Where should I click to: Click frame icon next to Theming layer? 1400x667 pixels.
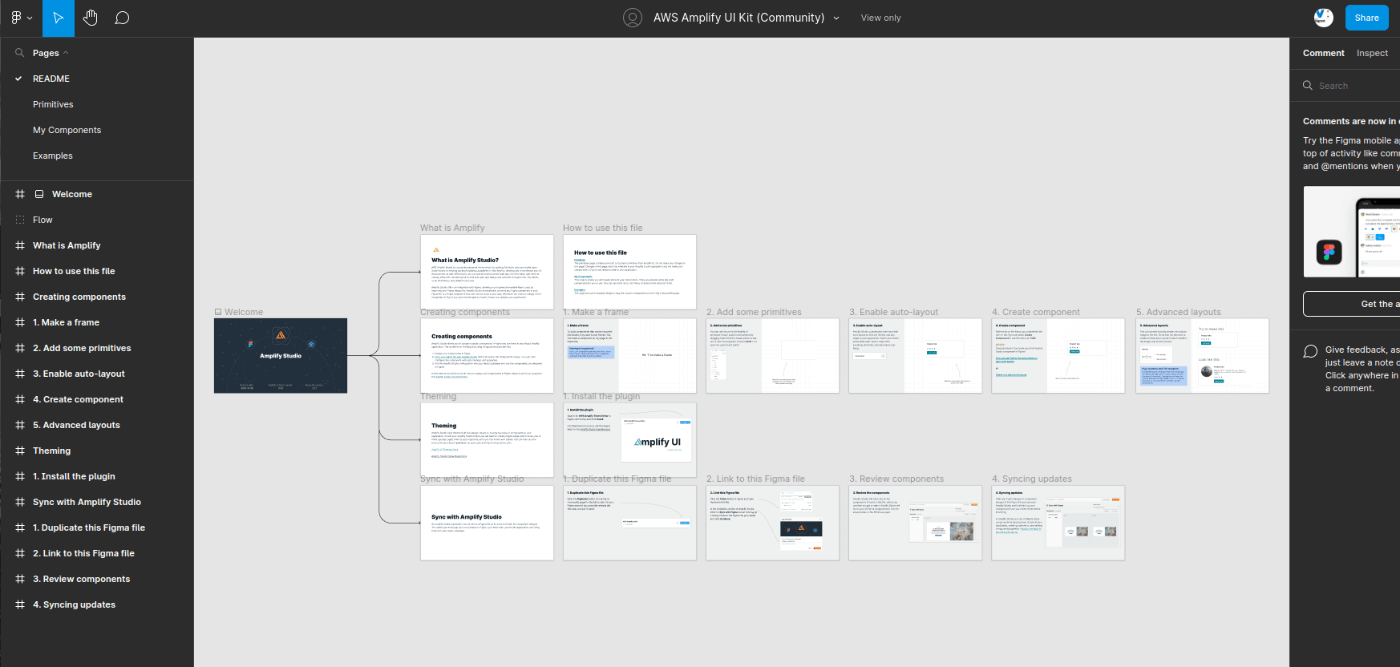click(19, 451)
